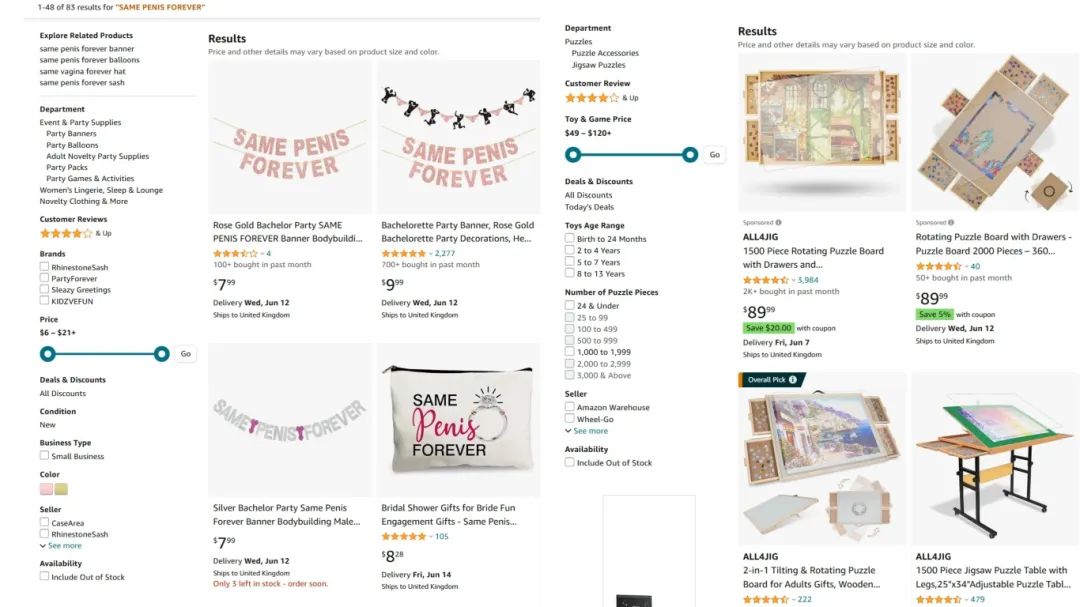The width and height of the screenshot is (1080, 607).
Task: Click Sponsored info icon above 1500 Piece Rotating Puzzle Board
Action: (779, 223)
